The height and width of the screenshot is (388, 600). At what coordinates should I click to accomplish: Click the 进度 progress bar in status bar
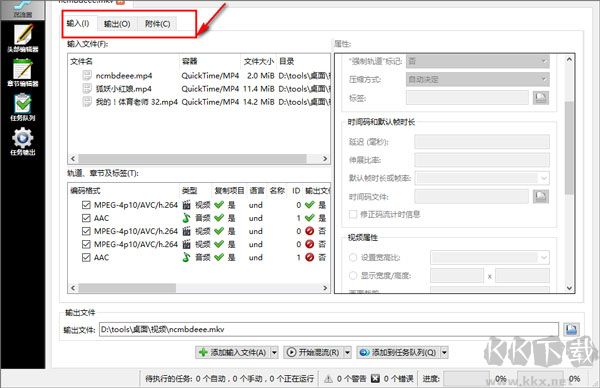466,379
